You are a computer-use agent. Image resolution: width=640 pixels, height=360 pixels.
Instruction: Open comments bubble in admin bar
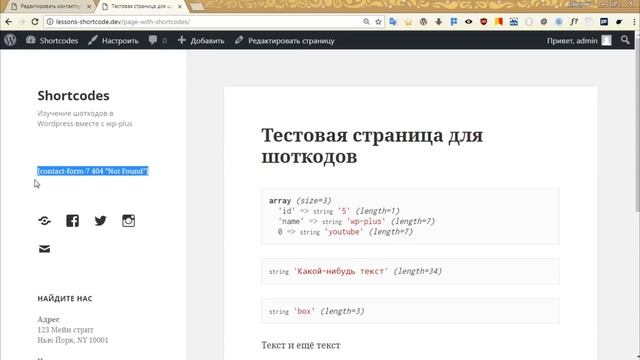(158, 40)
